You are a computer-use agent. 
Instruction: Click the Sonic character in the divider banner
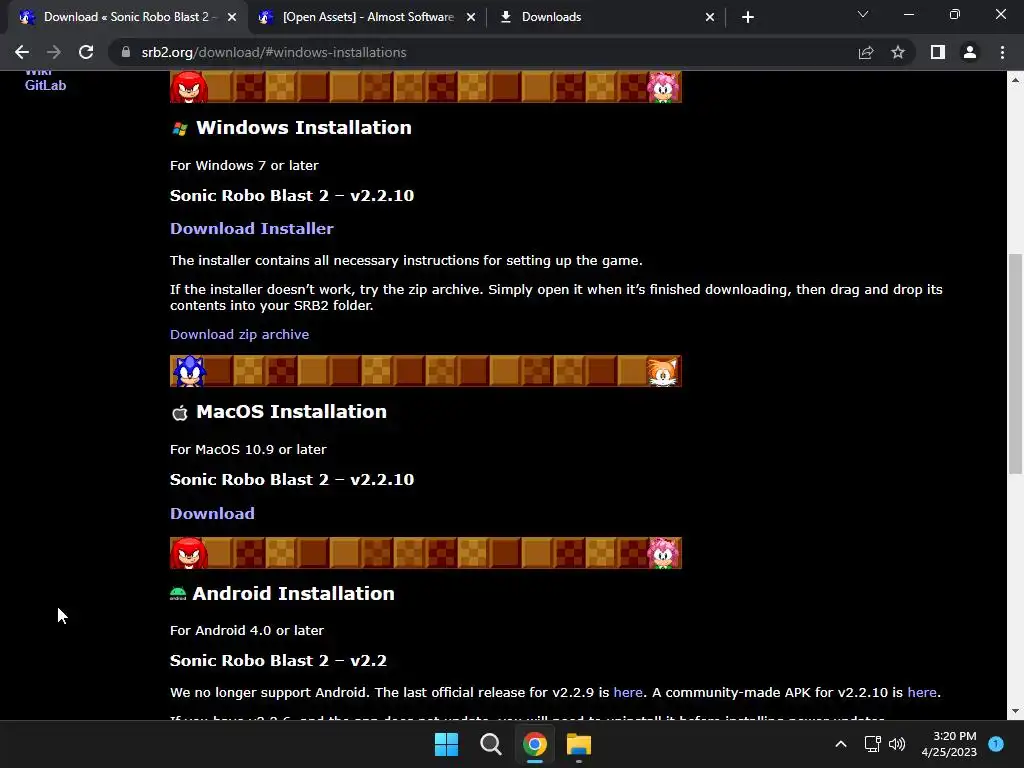pyautogui.click(x=189, y=371)
